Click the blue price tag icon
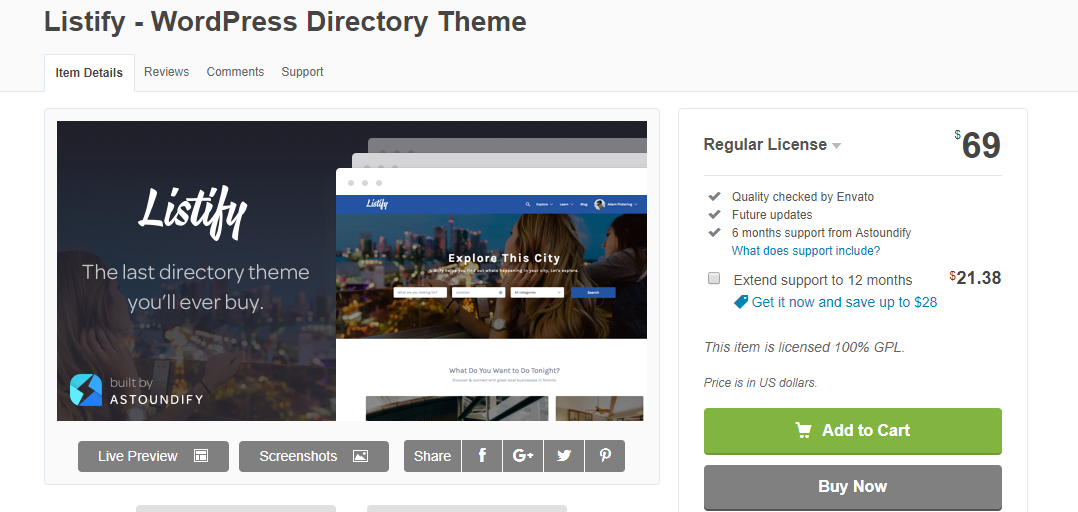1078x512 pixels. (741, 302)
